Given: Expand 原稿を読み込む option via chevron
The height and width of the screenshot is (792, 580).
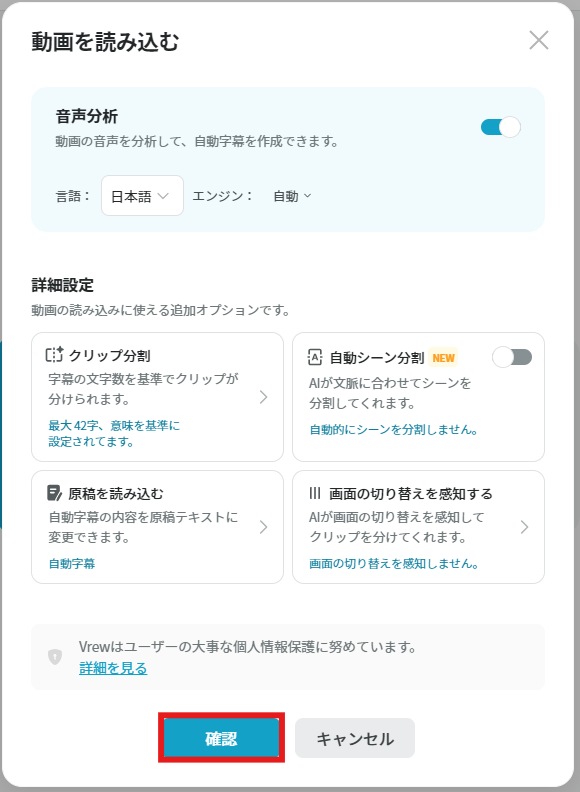Looking at the screenshot, I should click(263, 527).
